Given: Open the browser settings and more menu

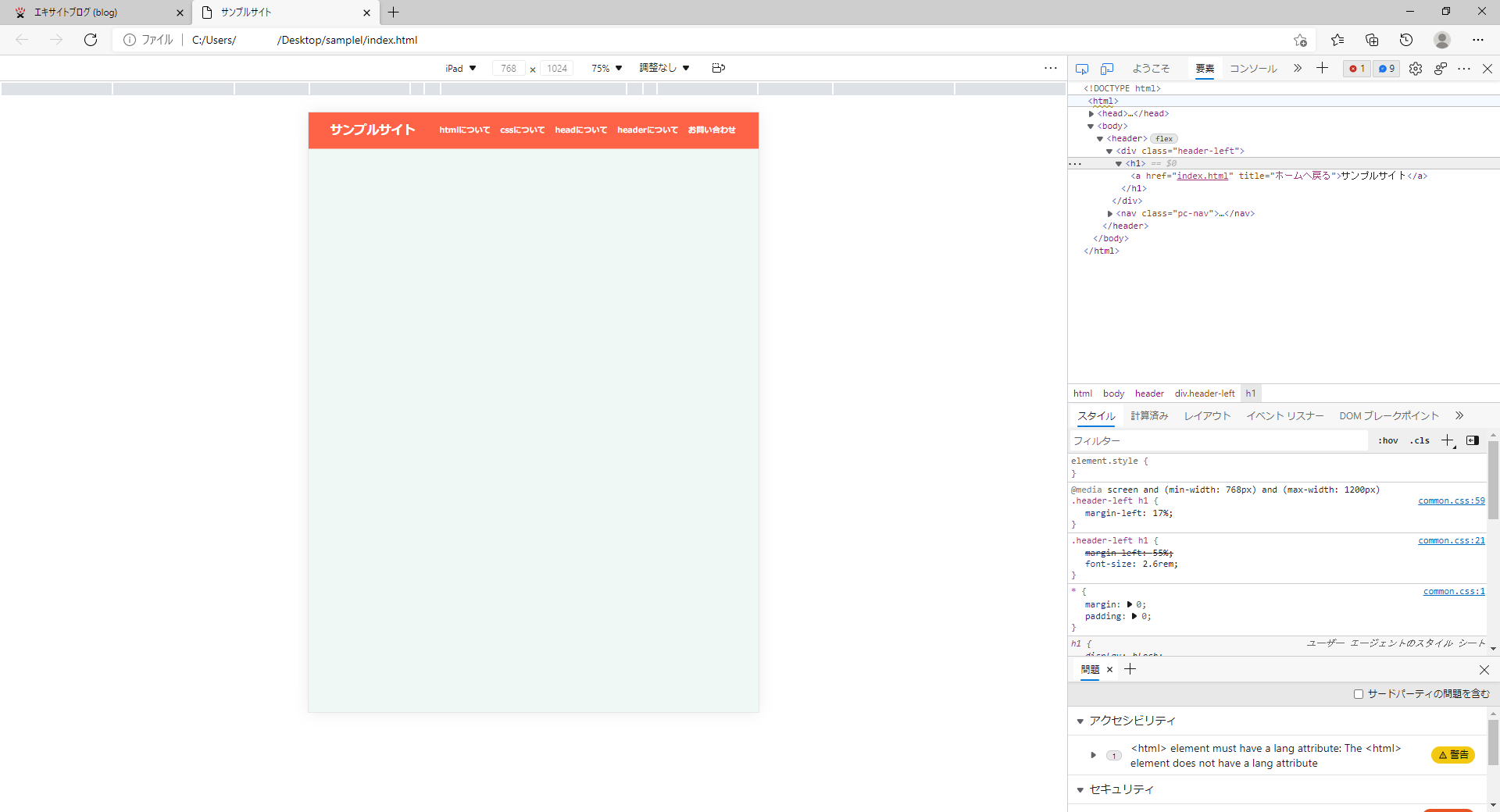Looking at the screenshot, I should click(1478, 40).
